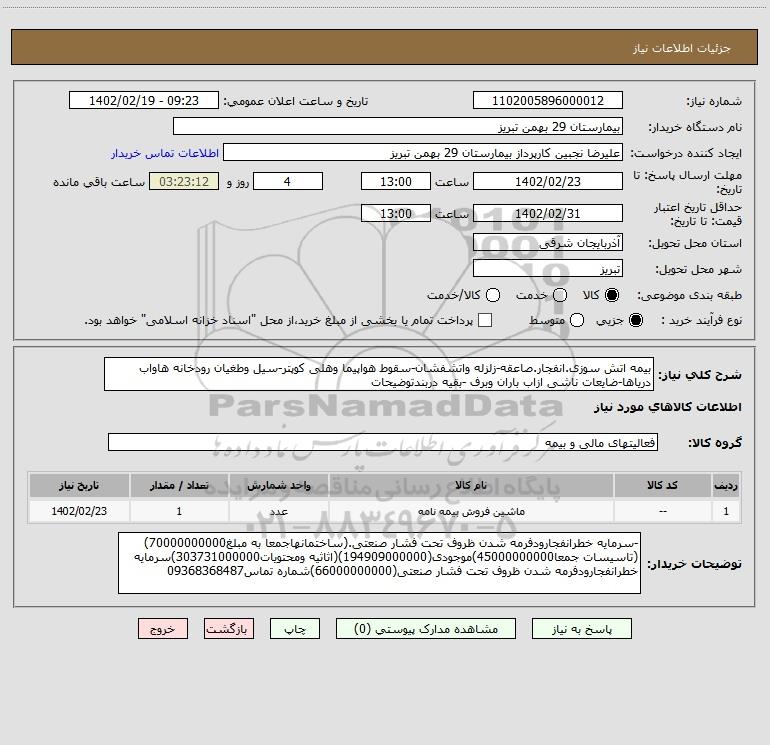Click the price validity 13:00 time field
The image size is (770, 745).
coord(396,213)
